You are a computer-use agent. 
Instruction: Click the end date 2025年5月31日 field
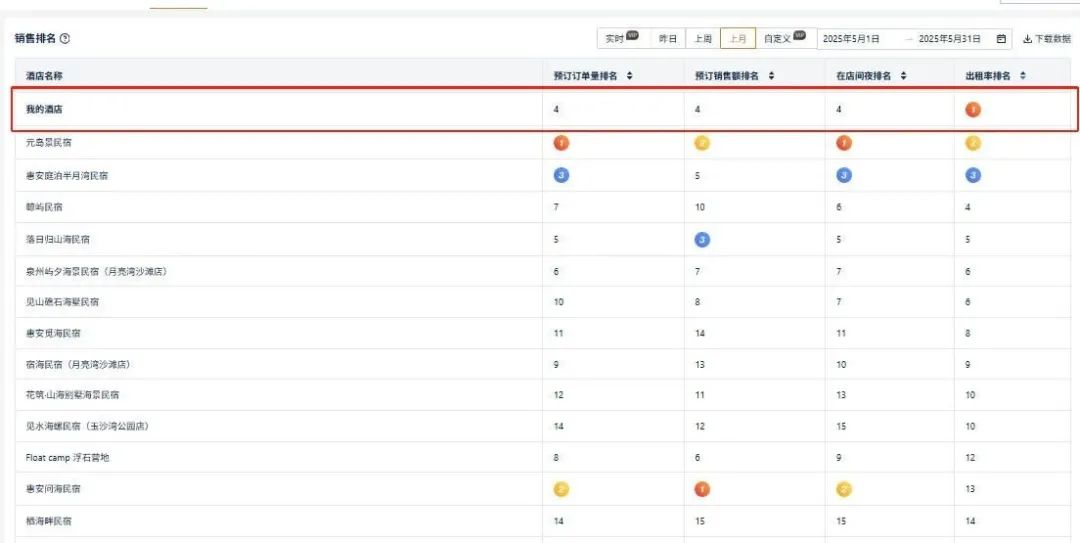click(x=949, y=39)
